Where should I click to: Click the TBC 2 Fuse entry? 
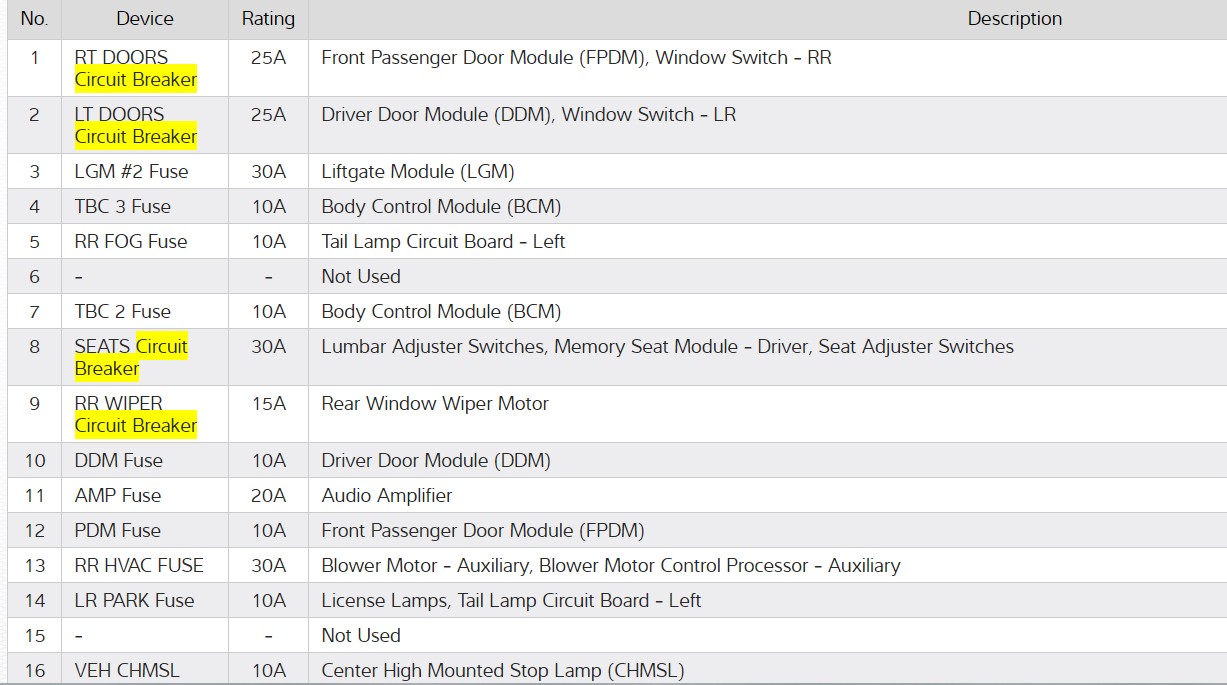pyautogui.click(x=122, y=311)
